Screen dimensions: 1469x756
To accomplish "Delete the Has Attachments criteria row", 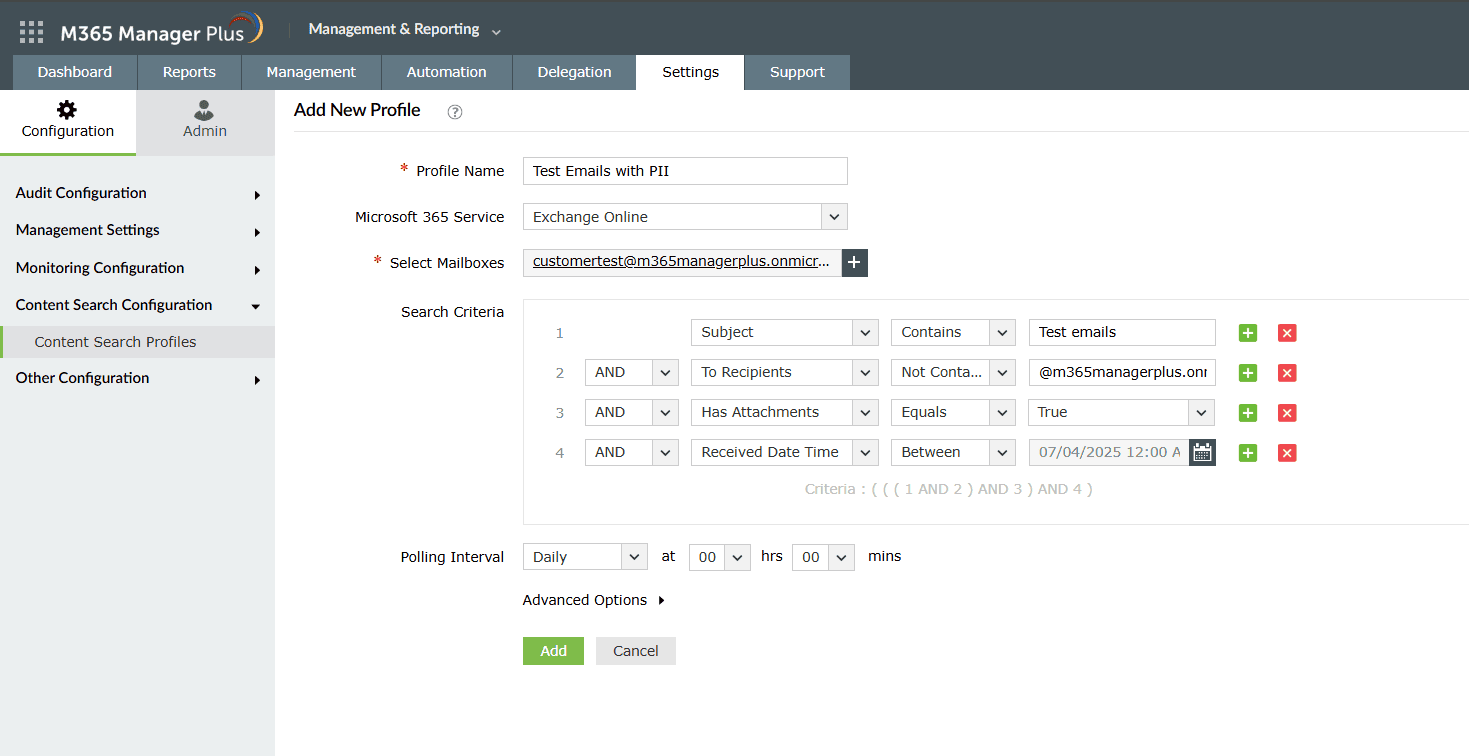I will 1287,413.
